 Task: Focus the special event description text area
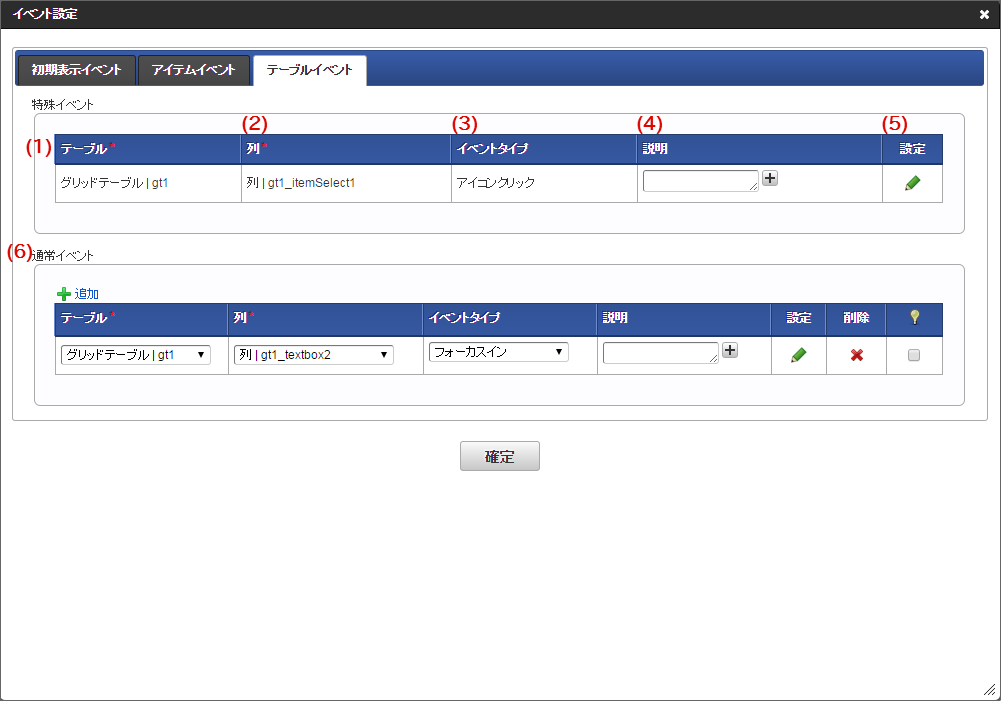point(700,181)
